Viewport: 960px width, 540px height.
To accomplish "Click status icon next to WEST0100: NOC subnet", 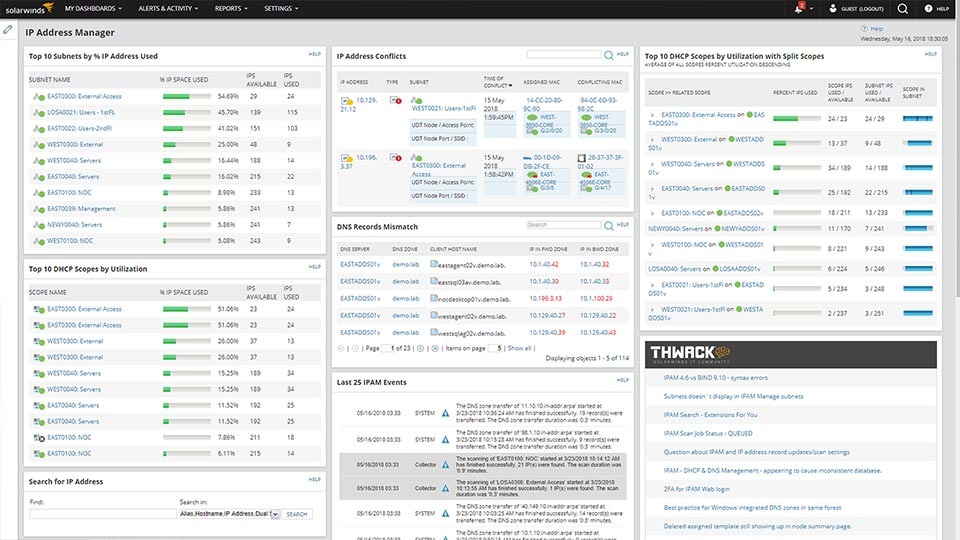I will coord(39,241).
